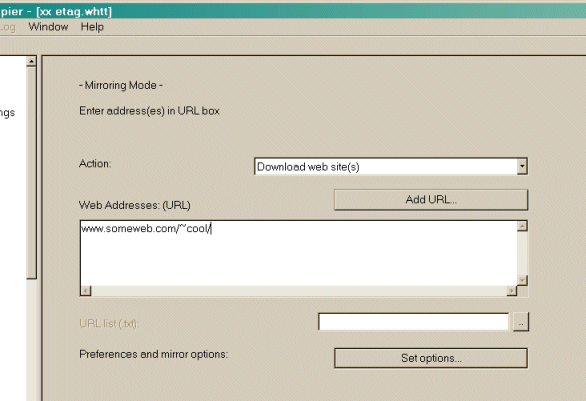Browse for URL list file with ... button
586x401 pixels.
pos(521,322)
